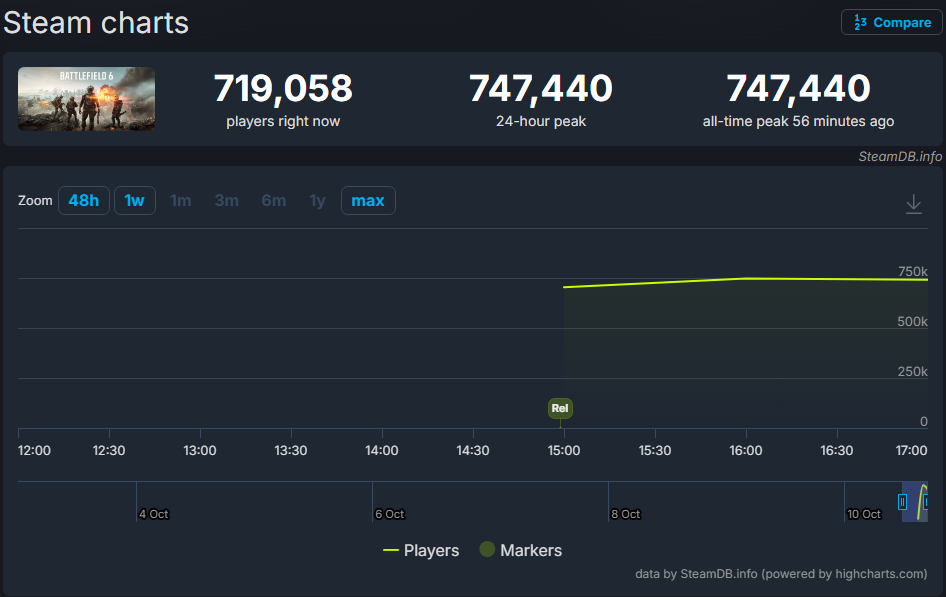Open the Battlefield 6 game thumbnail
Image resolution: width=946 pixels, height=597 pixels.
point(86,99)
